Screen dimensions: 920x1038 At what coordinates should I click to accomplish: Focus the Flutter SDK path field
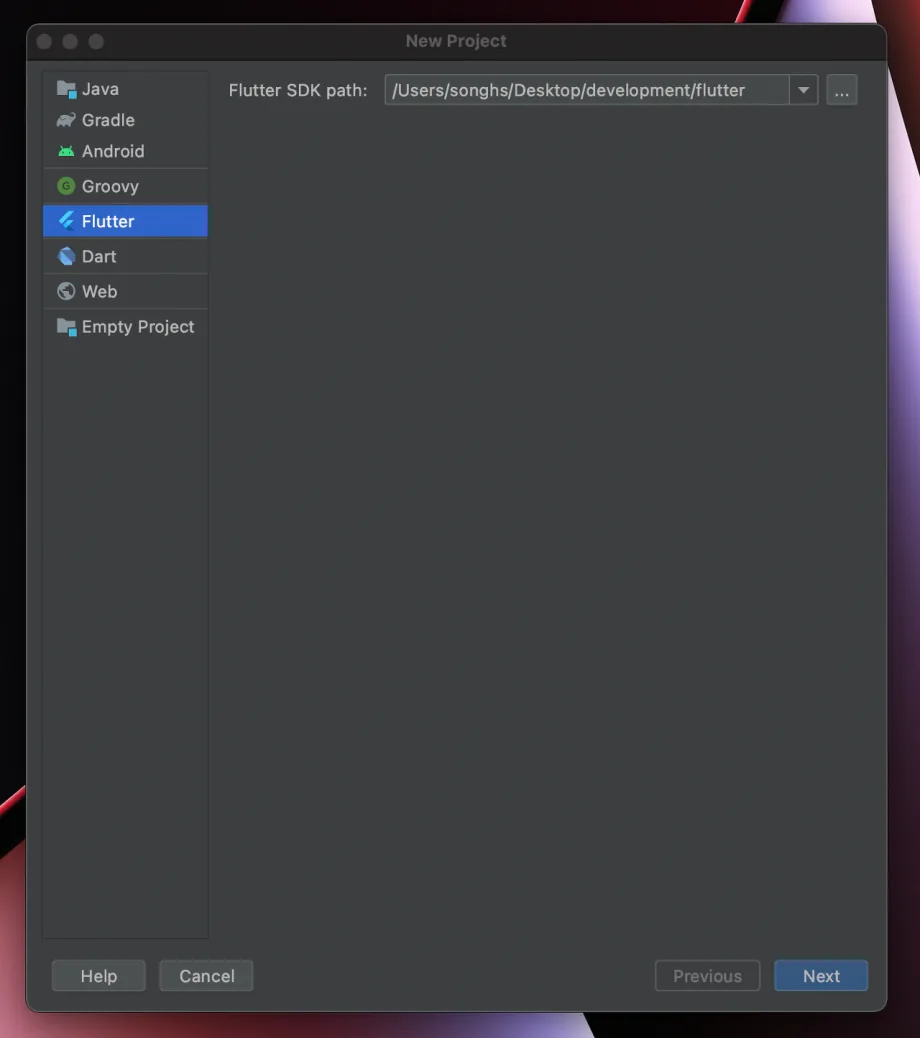[587, 90]
